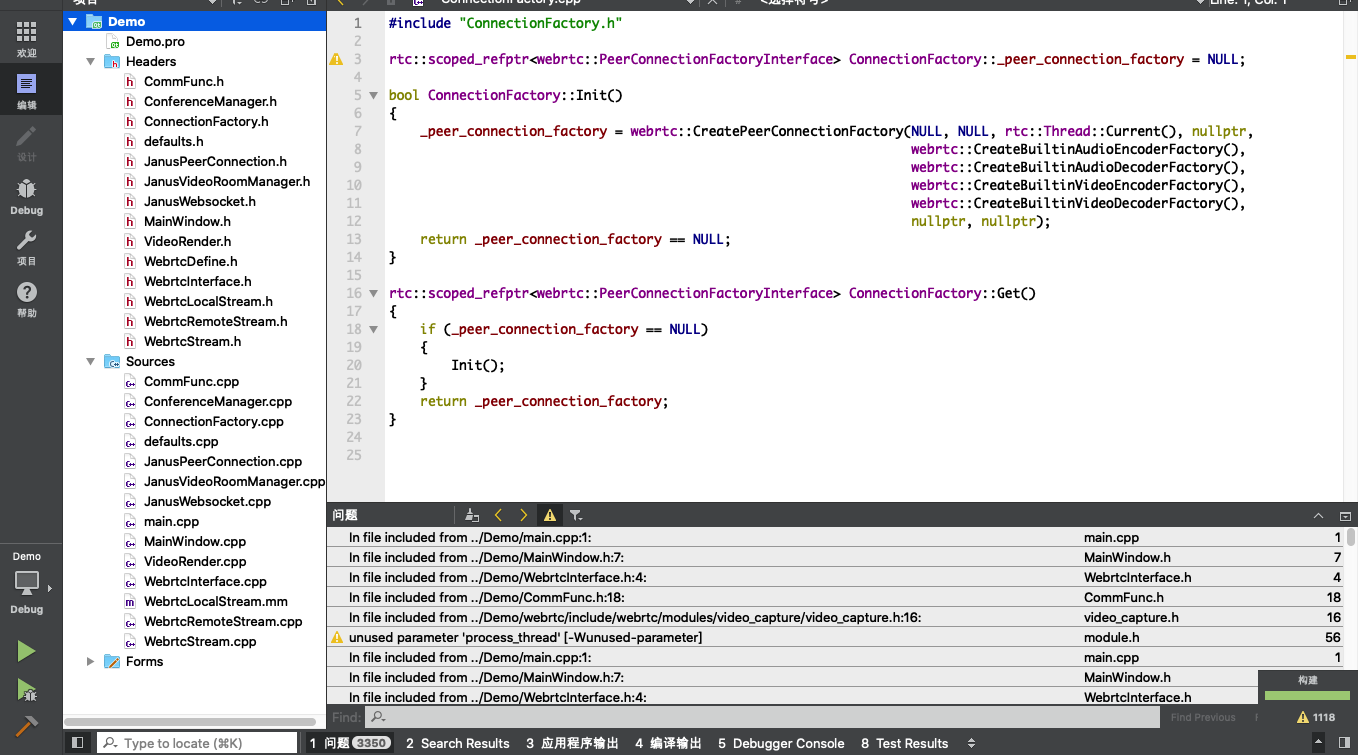Run the project with the green Run icon

[x=25, y=650]
